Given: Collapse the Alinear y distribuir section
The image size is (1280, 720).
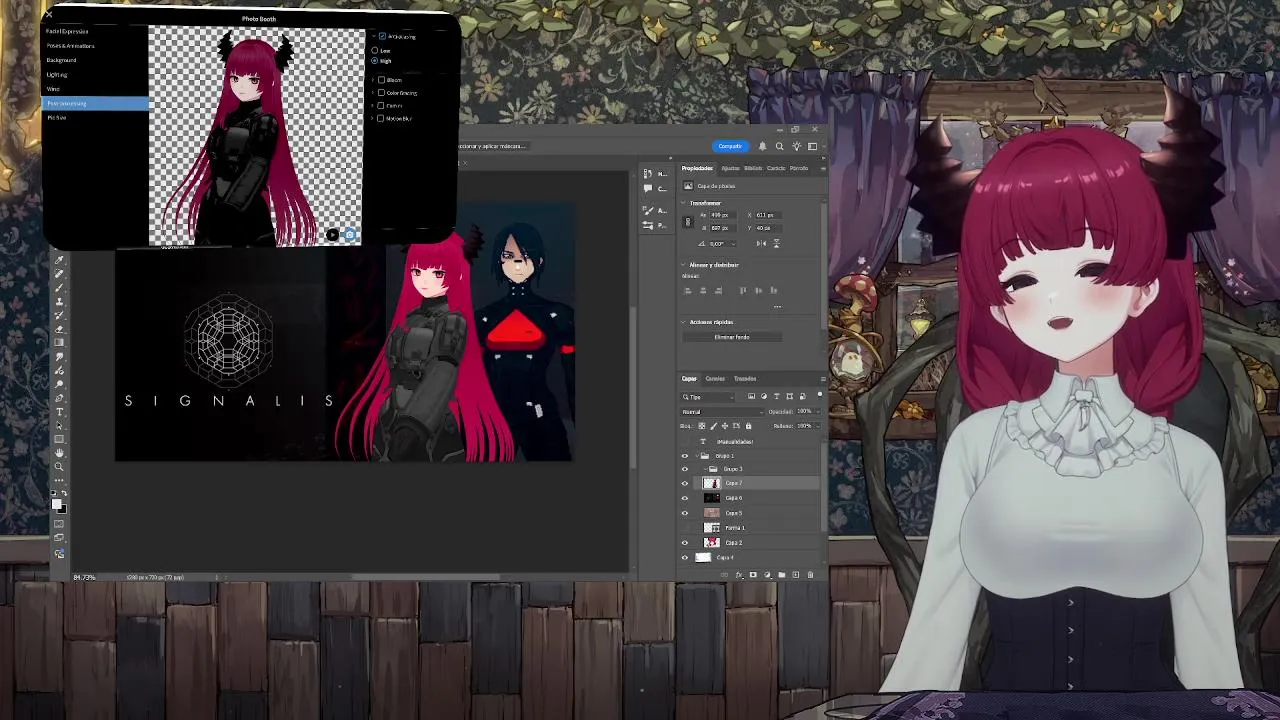Looking at the screenshot, I should [x=684, y=265].
